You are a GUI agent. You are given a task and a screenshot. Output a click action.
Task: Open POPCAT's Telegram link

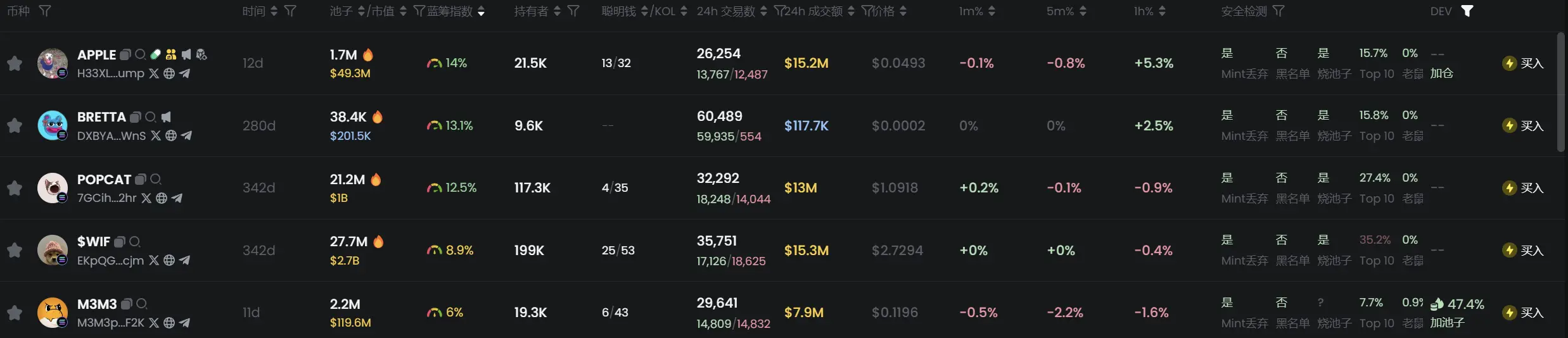177,198
